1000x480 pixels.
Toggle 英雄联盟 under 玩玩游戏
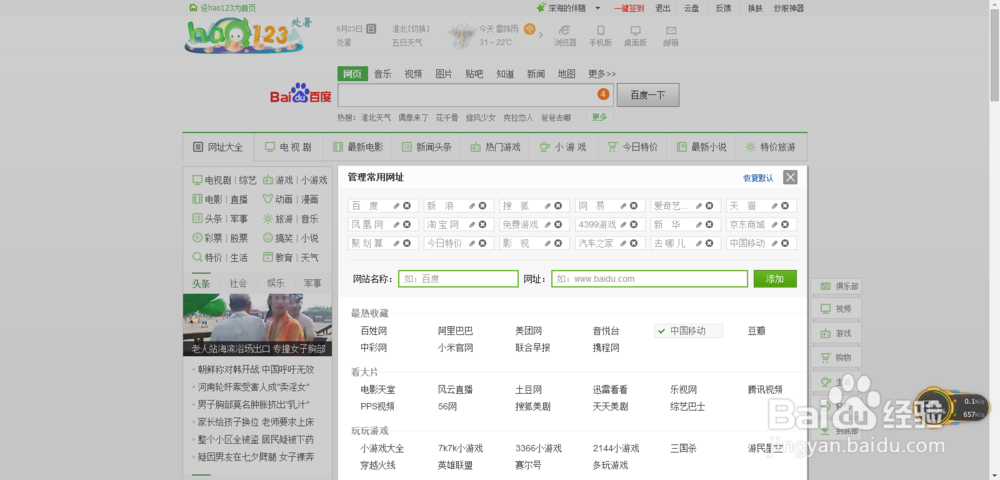tap(455, 465)
